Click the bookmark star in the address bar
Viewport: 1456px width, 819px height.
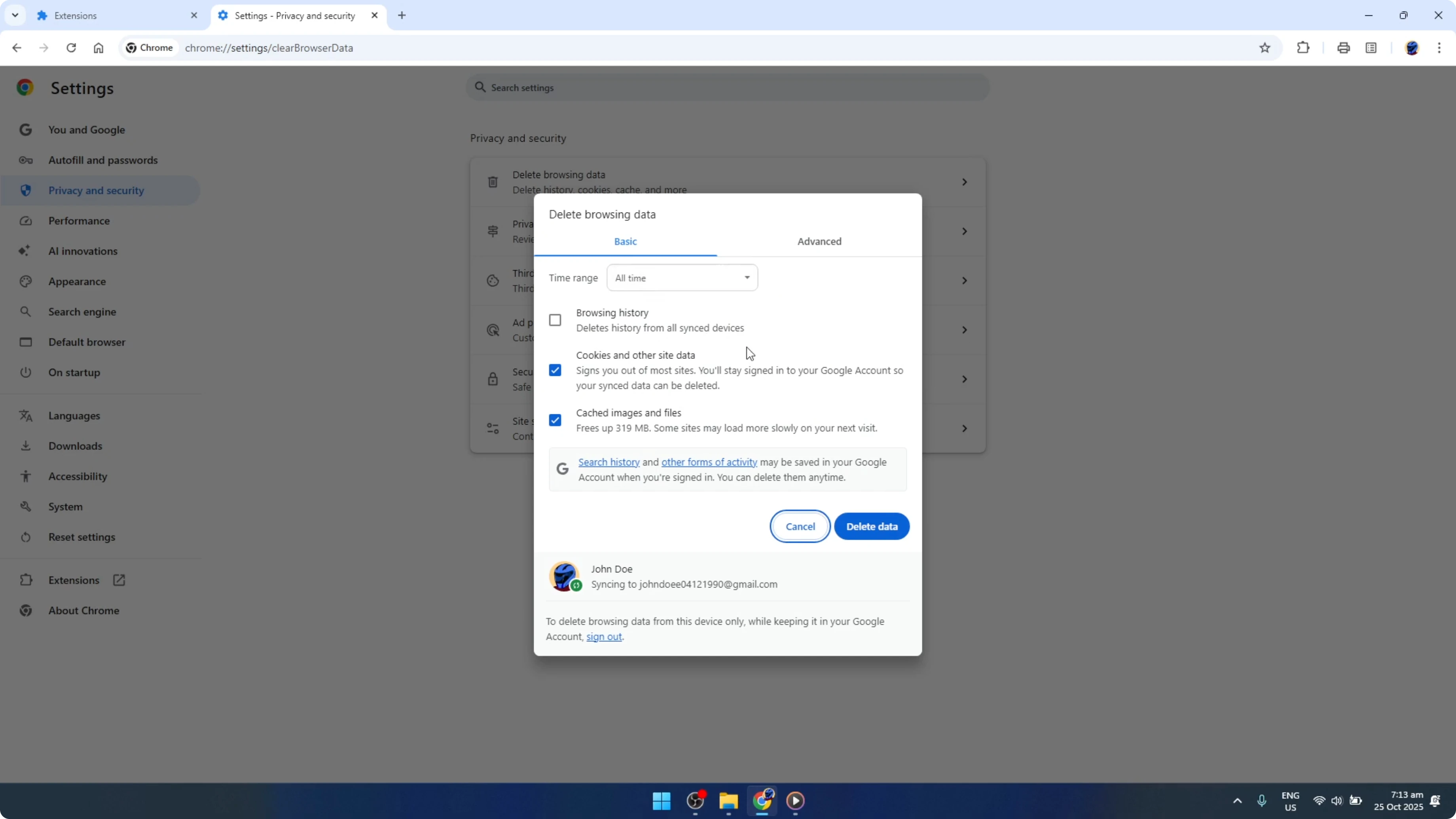pos(1265,48)
